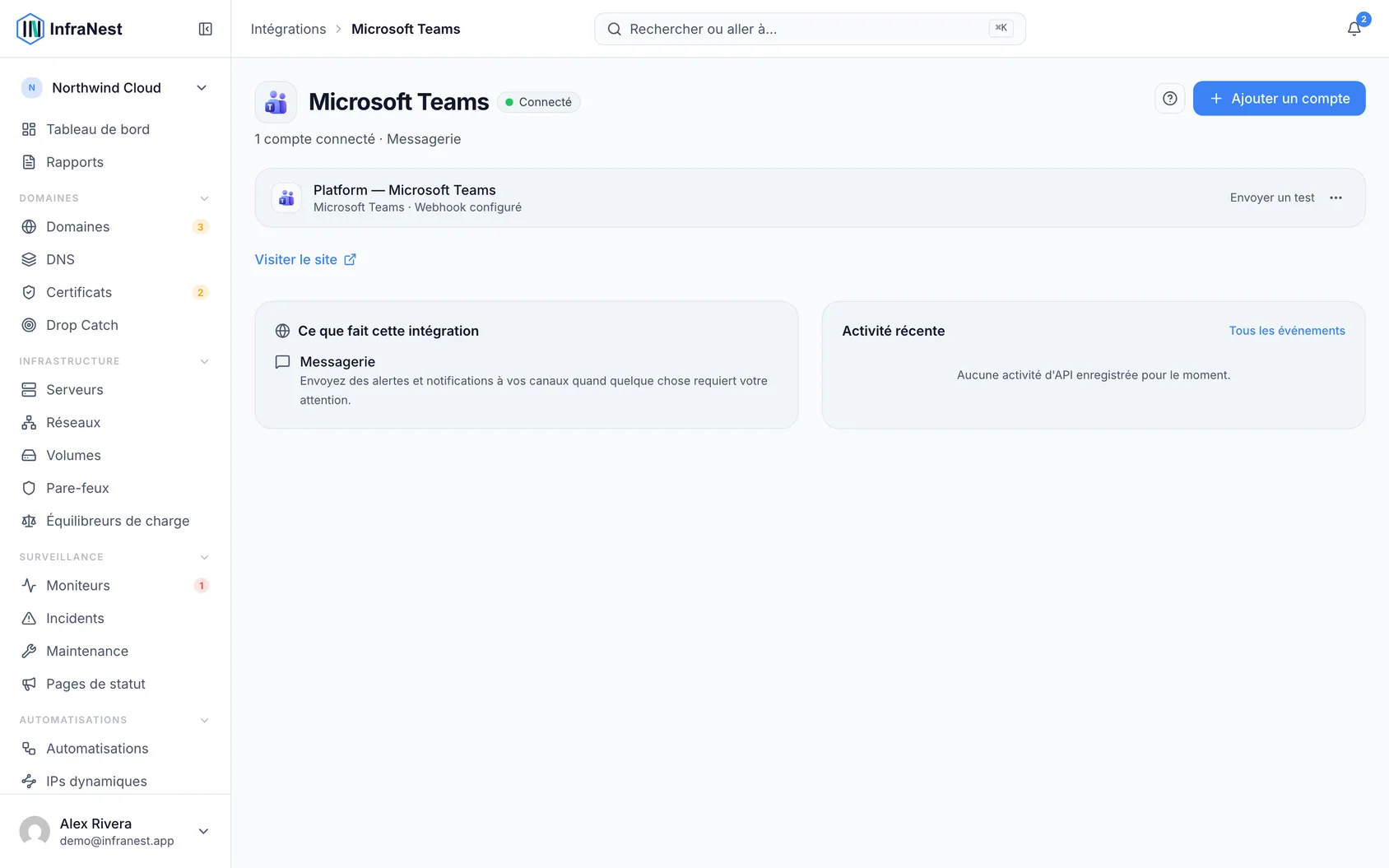This screenshot has width=1389, height=868.
Task: Go to Tableau de bord
Action: tap(115, 129)
